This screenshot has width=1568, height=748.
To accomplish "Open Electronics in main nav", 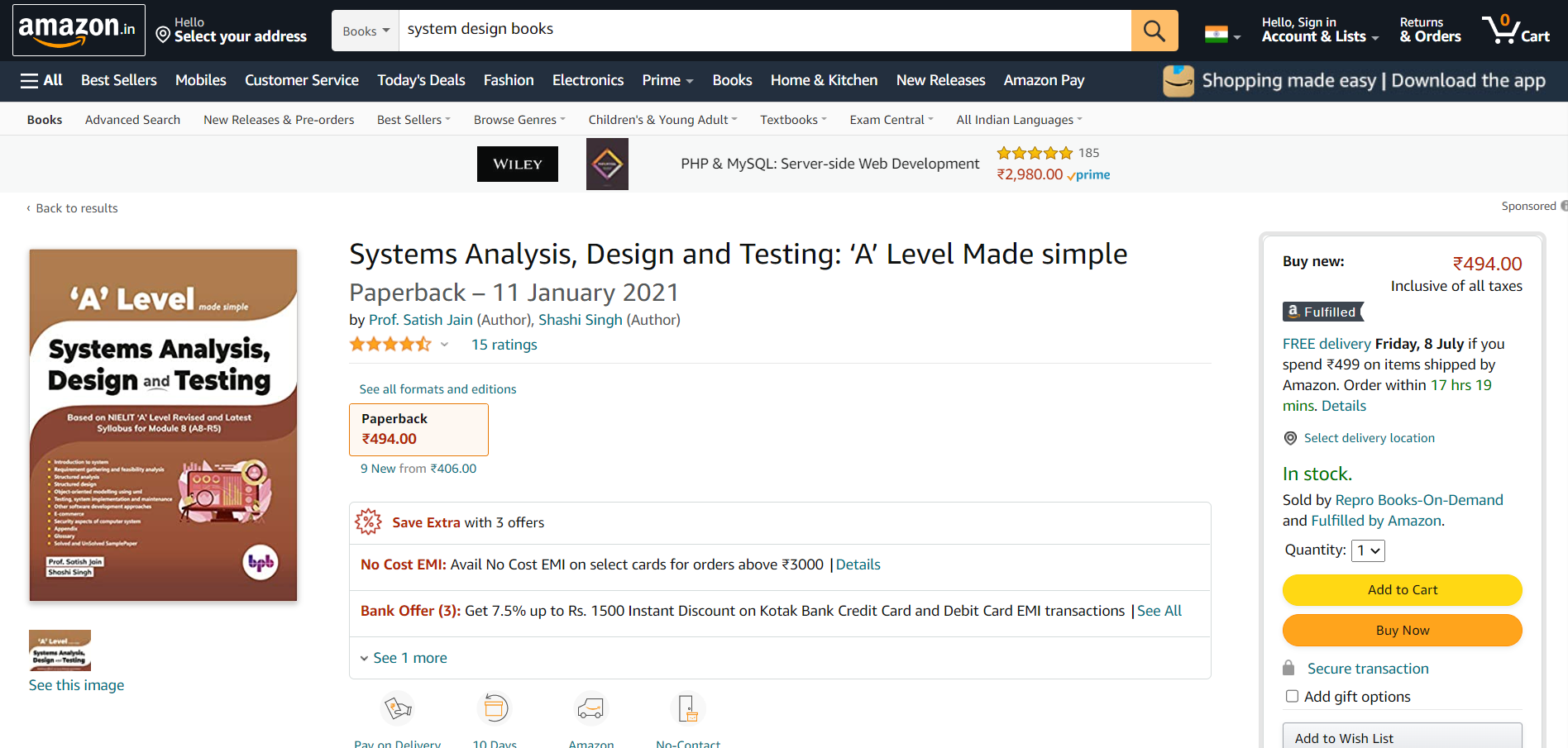I will pyautogui.click(x=588, y=80).
